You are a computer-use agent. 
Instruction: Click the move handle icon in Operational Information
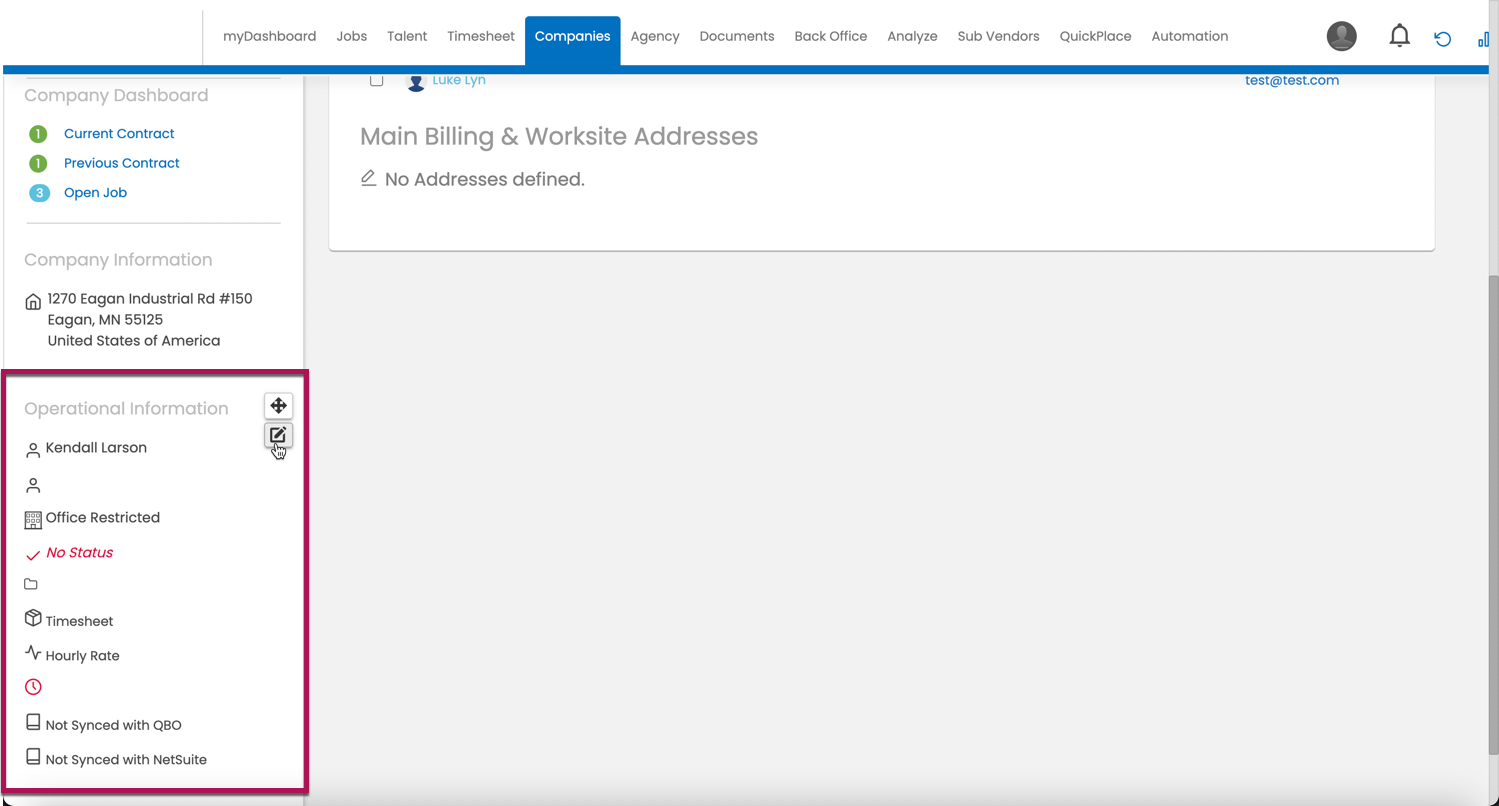click(x=278, y=405)
